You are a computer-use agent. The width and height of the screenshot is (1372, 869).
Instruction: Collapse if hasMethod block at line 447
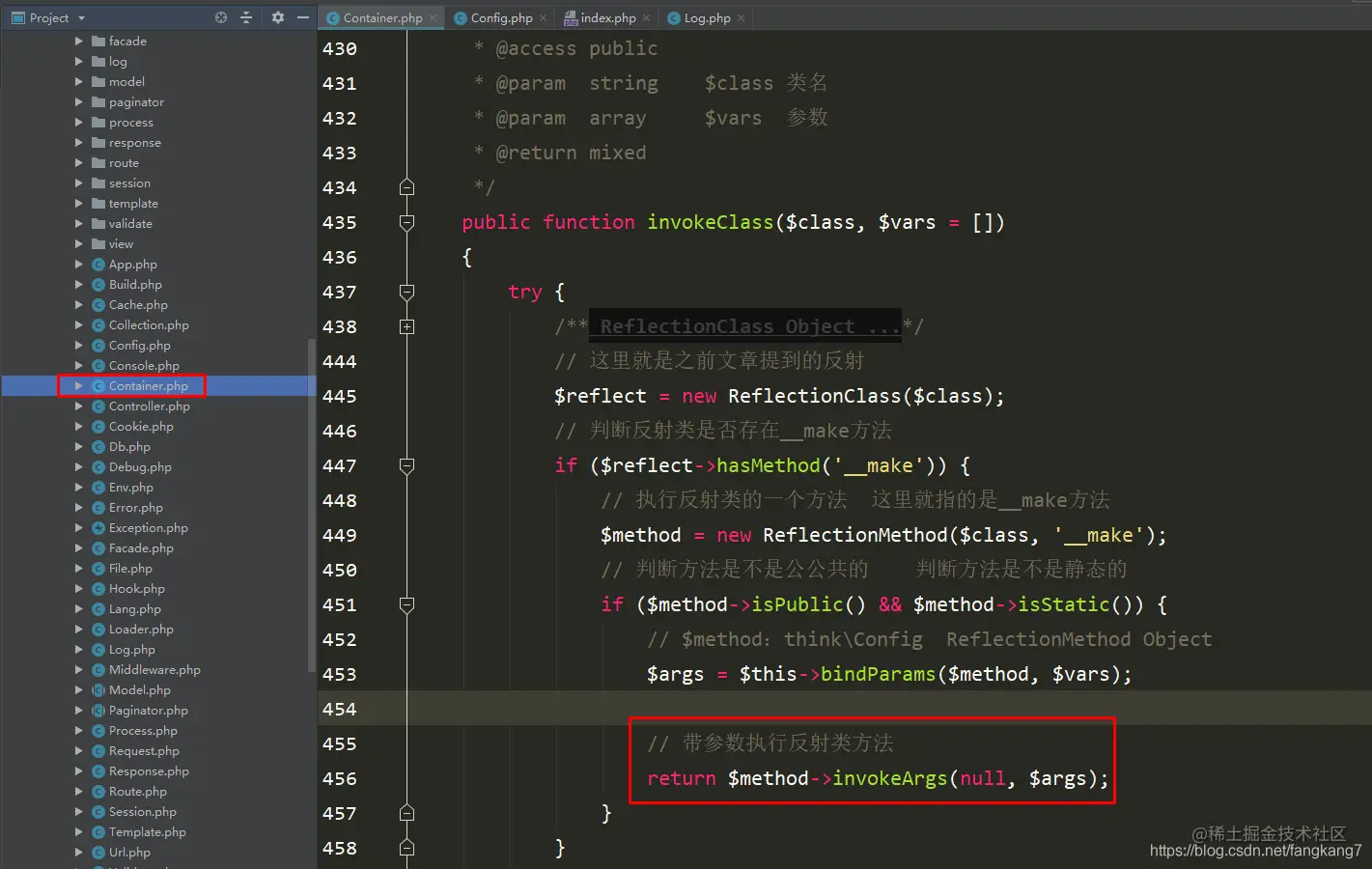coord(406,465)
